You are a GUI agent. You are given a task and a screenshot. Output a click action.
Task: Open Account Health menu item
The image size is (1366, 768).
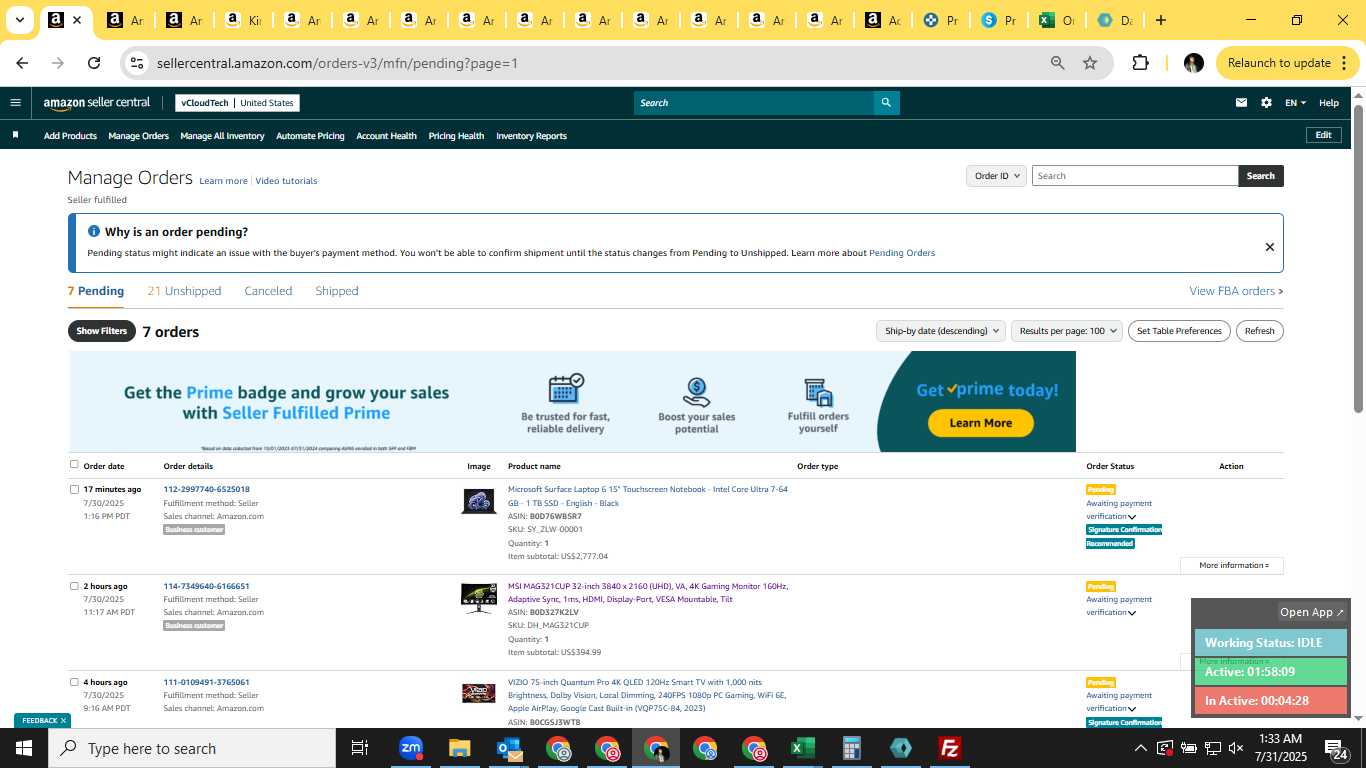386,136
